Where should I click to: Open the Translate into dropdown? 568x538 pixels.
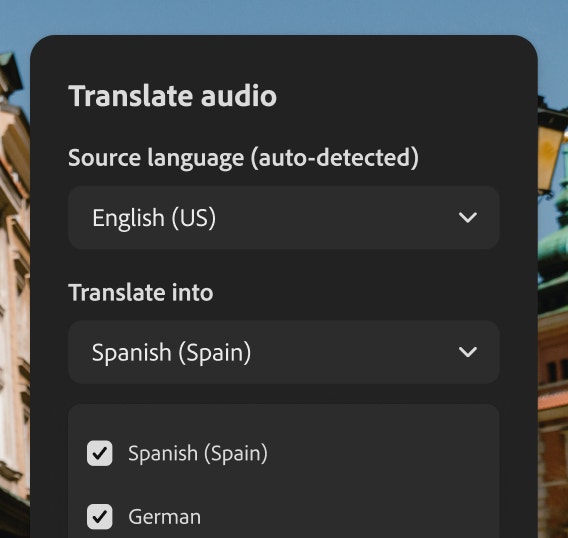(284, 352)
